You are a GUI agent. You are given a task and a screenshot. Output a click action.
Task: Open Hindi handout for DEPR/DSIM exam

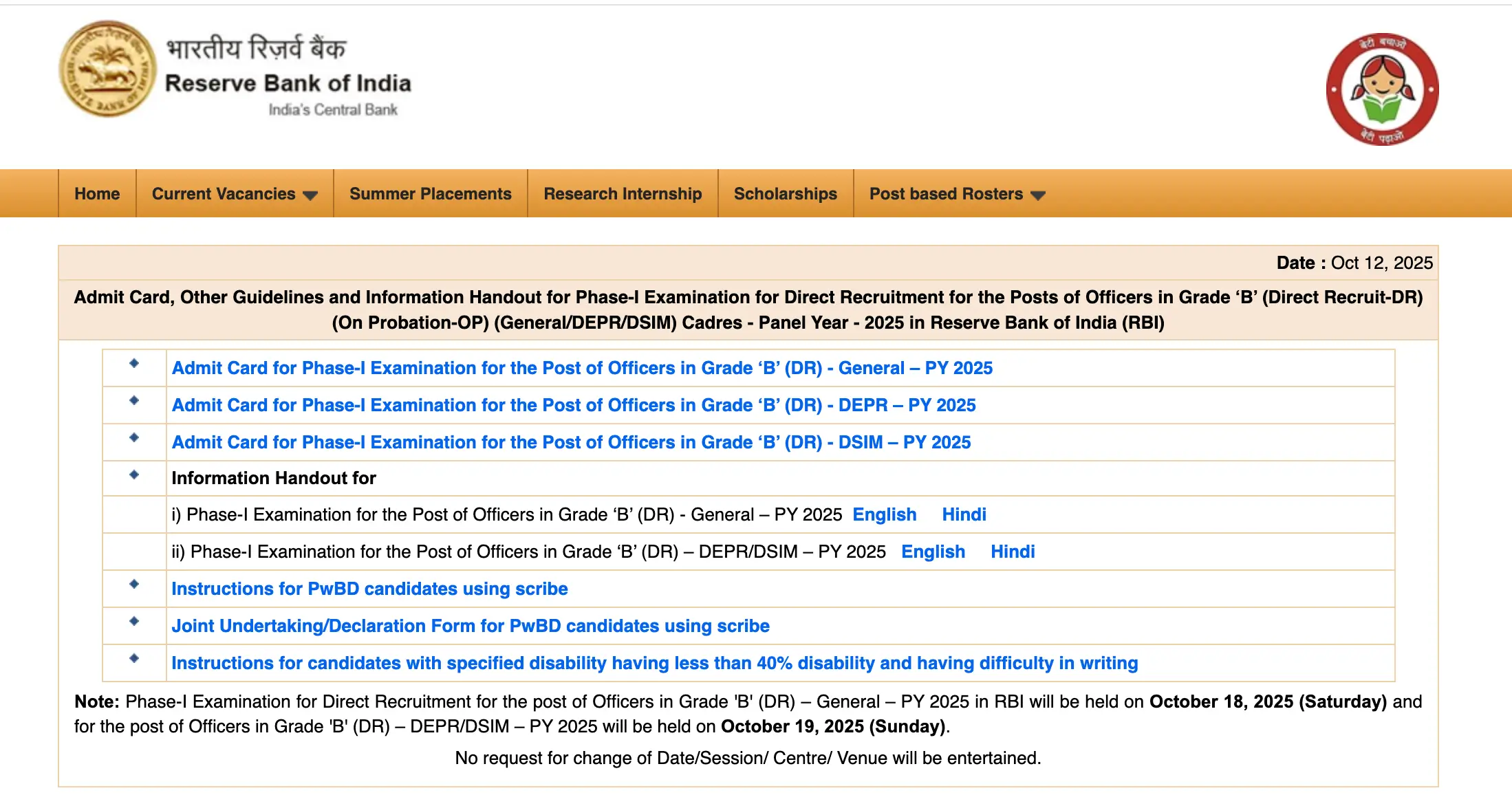1013,552
